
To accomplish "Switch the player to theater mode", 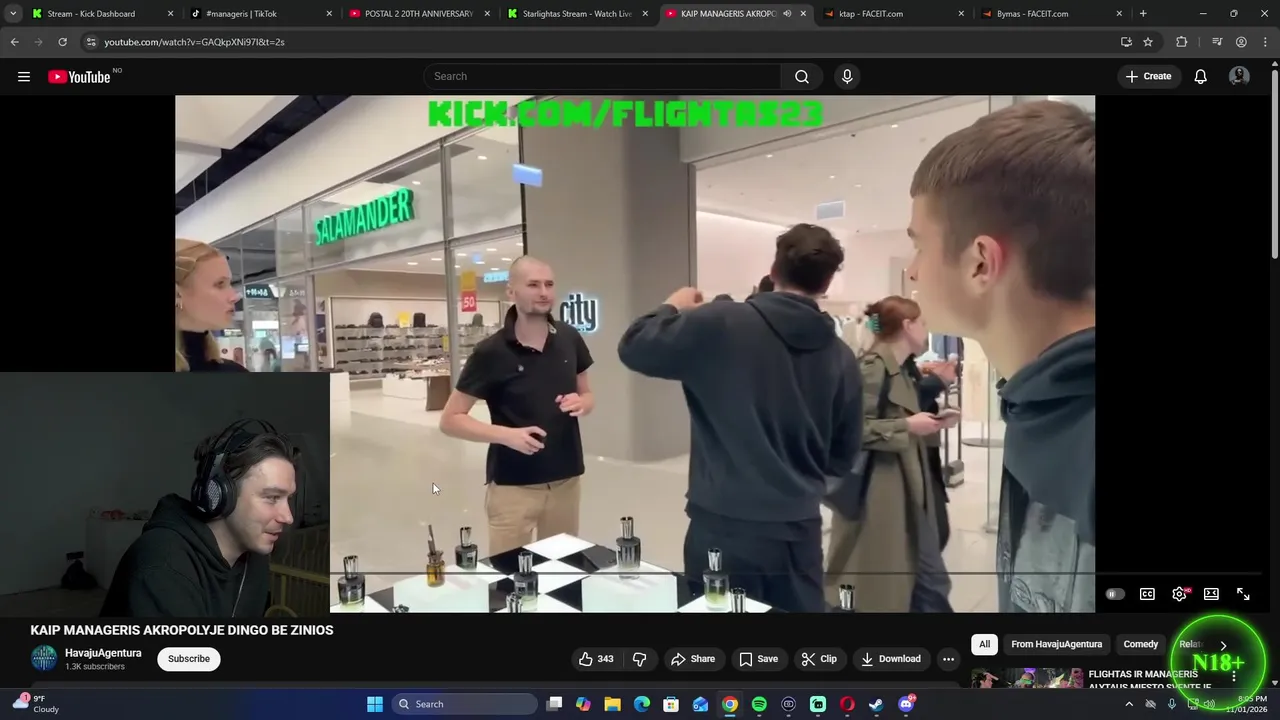I will coord(1211,594).
